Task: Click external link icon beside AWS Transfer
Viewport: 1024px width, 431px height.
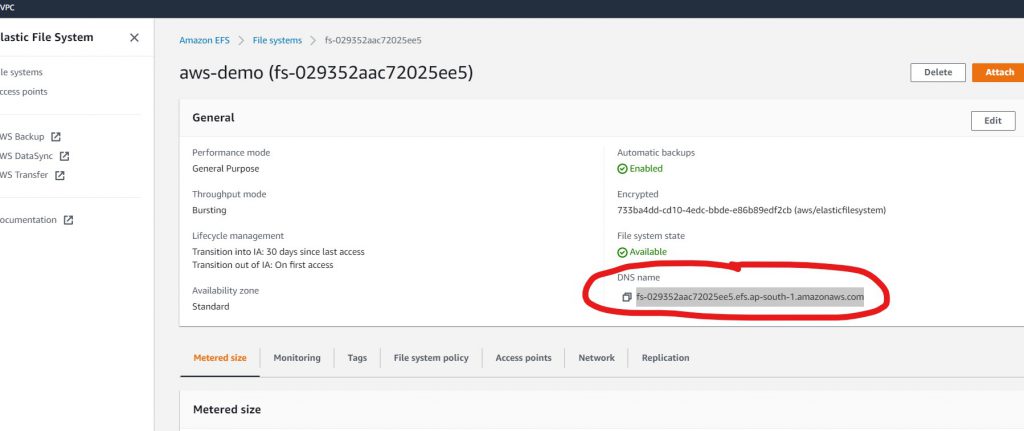Action: click(x=60, y=175)
